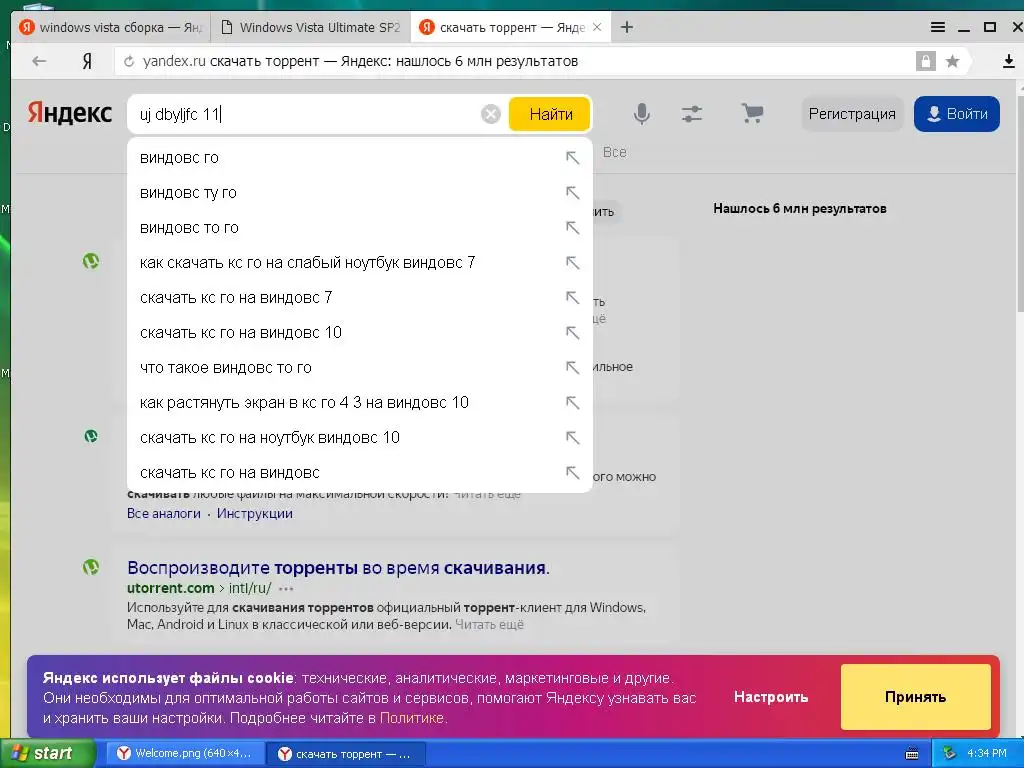Image resolution: width=1024 pixels, height=768 pixels.
Task: Insert suggestion arrow for 'виндовс то го'
Action: pyautogui.click(x=572, y=227)
